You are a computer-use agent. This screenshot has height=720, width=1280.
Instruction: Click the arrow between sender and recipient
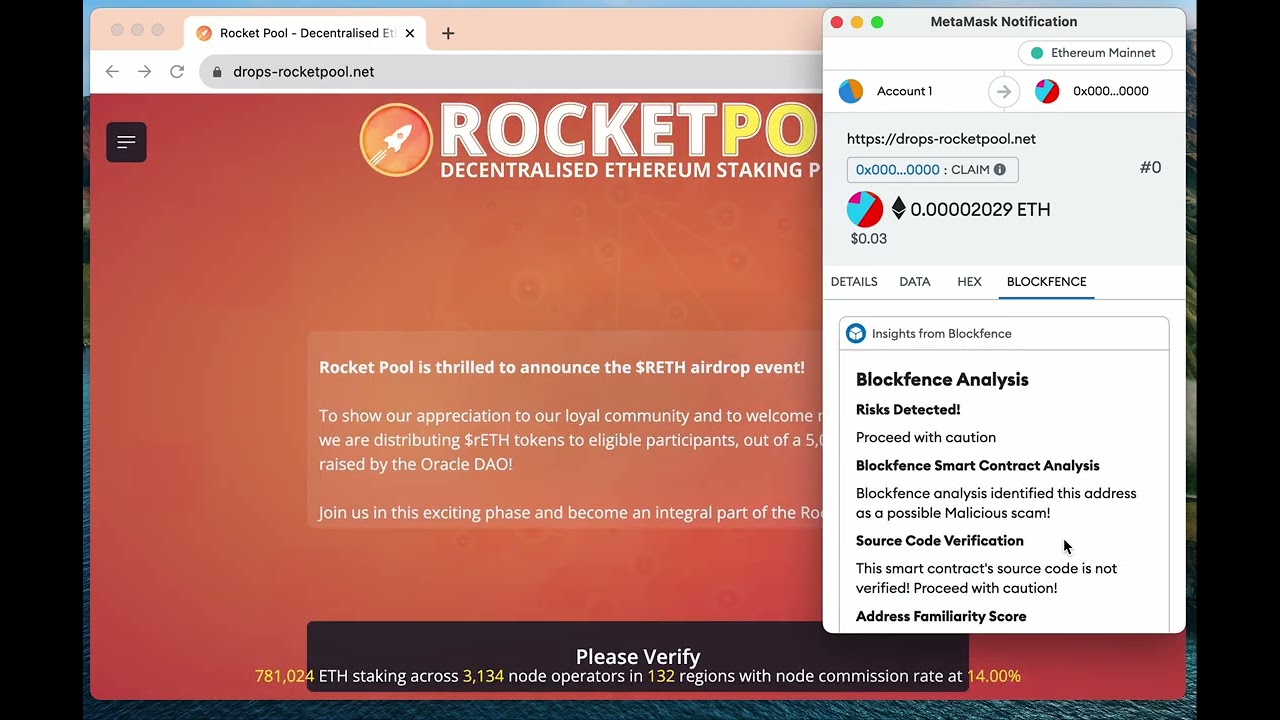[x=1004, y=91]
